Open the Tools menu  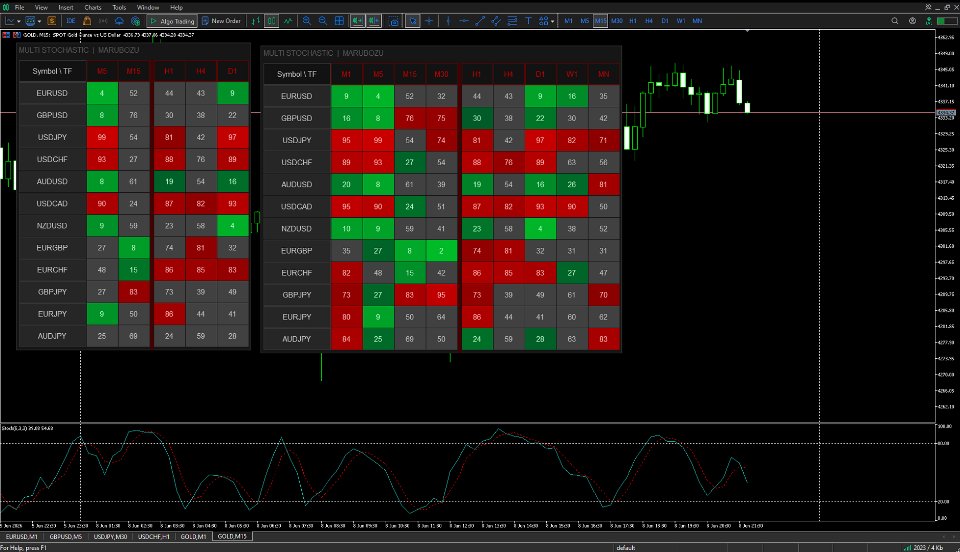pos(119,7)
